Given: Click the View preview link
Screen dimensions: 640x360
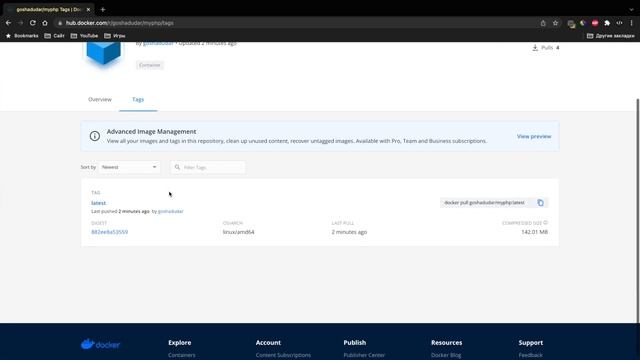Looking at the screenshot, I should [x=534, y=136].
